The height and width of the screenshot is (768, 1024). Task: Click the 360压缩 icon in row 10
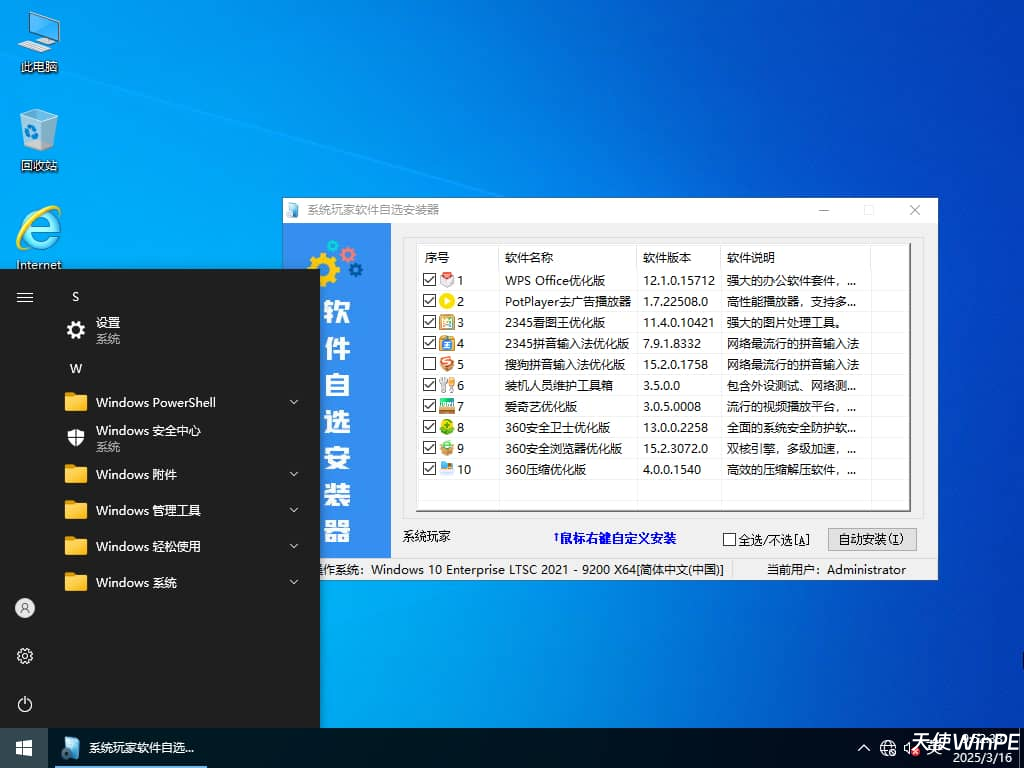click(x=447, y=468)
